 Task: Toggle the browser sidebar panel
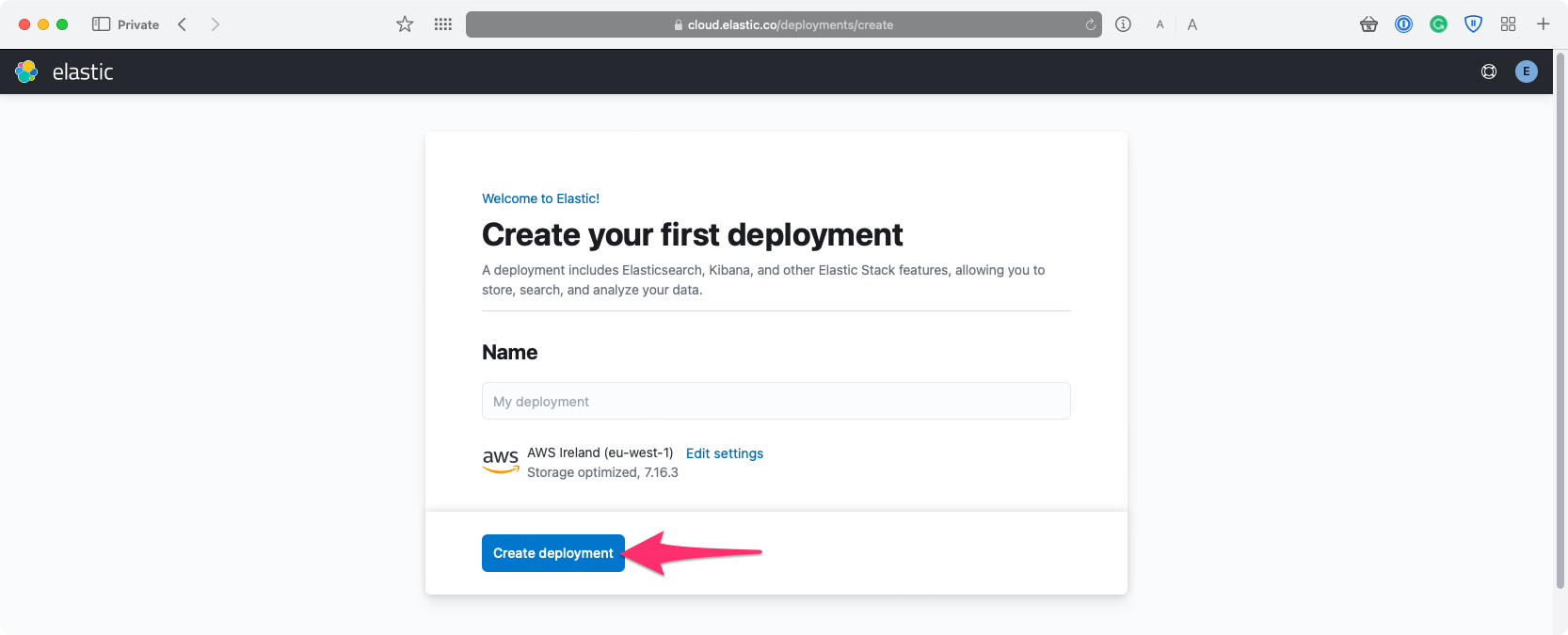point(101,24)
